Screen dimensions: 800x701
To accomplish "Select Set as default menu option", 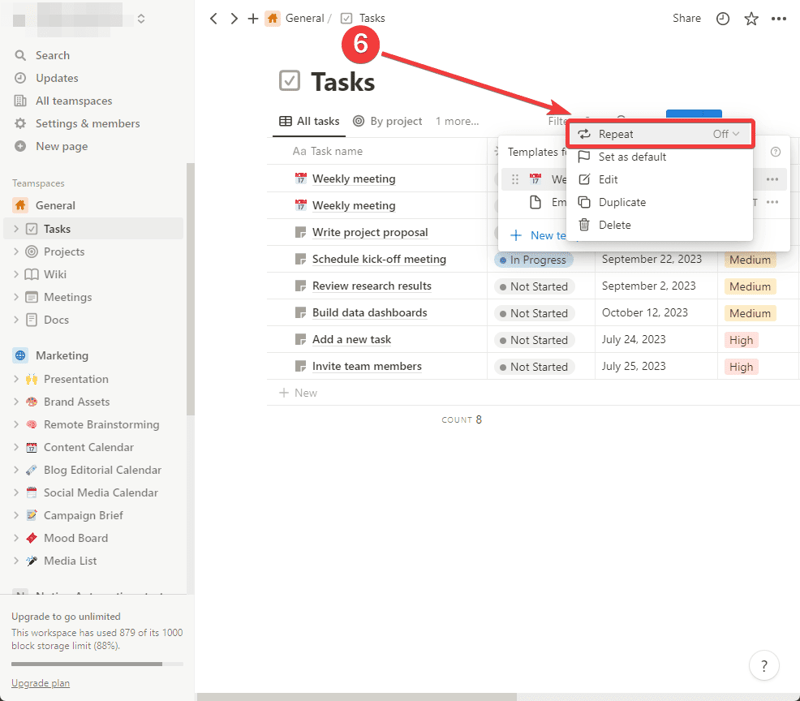I will point(632,157).
